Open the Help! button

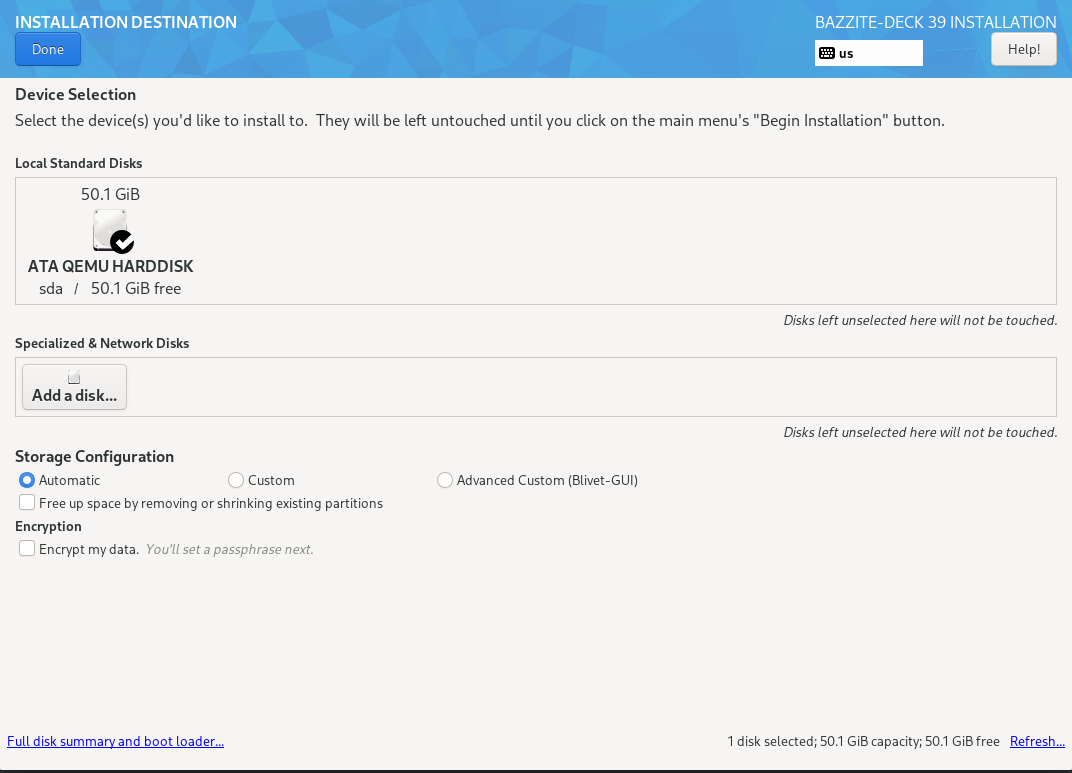click(x=1023, y=49)
